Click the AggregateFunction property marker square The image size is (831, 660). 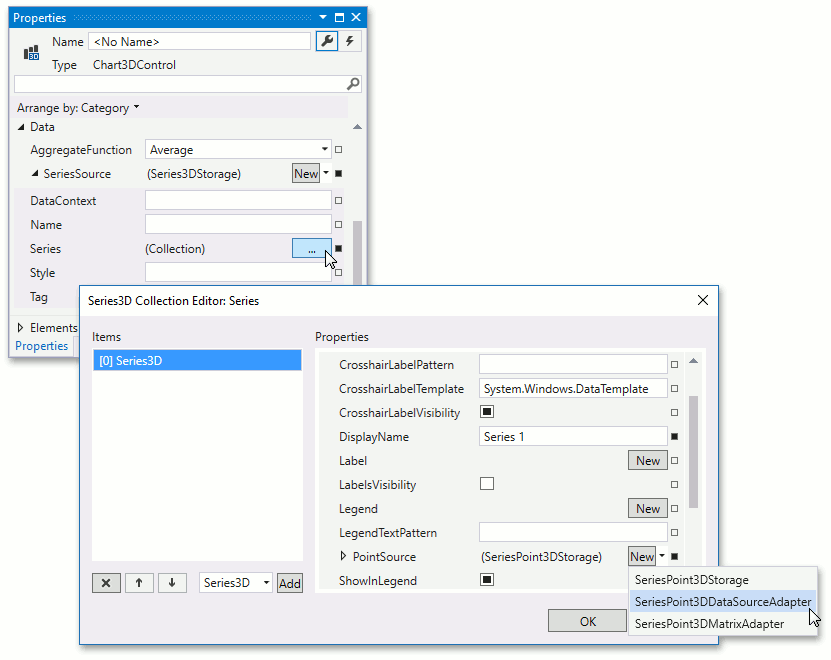coord(339,149)
